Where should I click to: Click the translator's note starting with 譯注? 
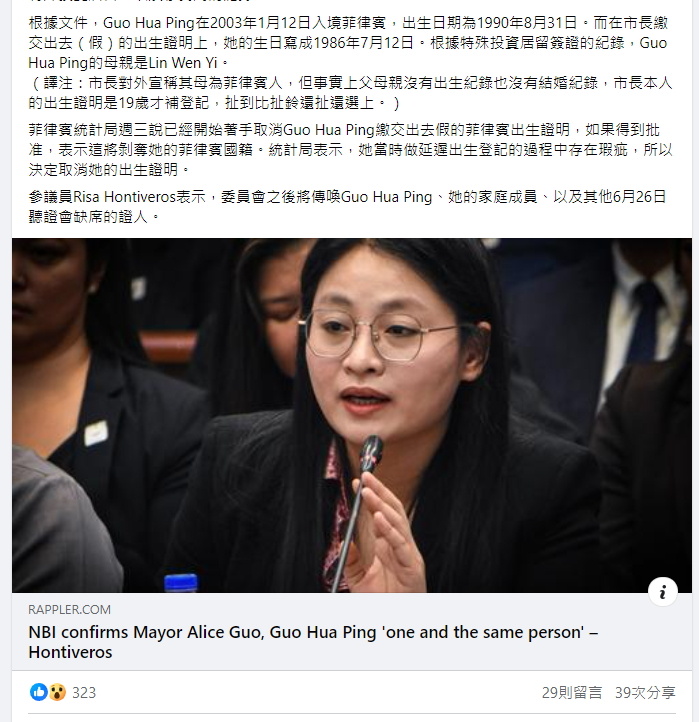coord(350,93)
